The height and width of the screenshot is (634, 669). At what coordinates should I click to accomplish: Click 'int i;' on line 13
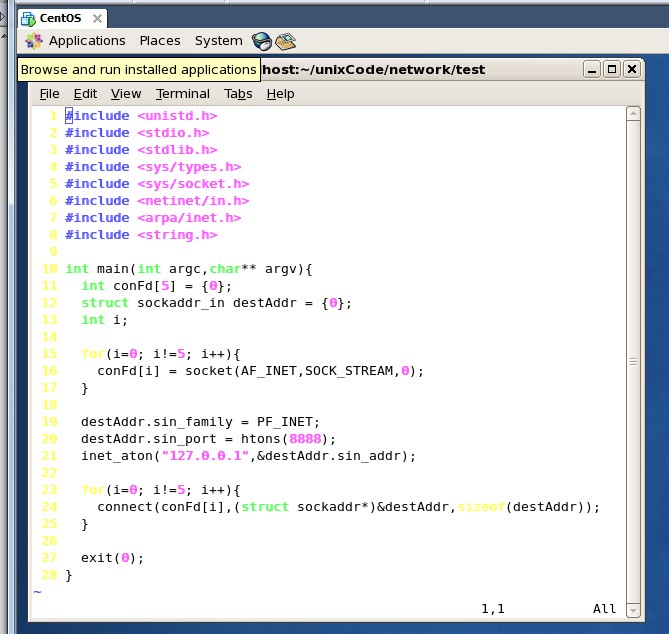105,320
